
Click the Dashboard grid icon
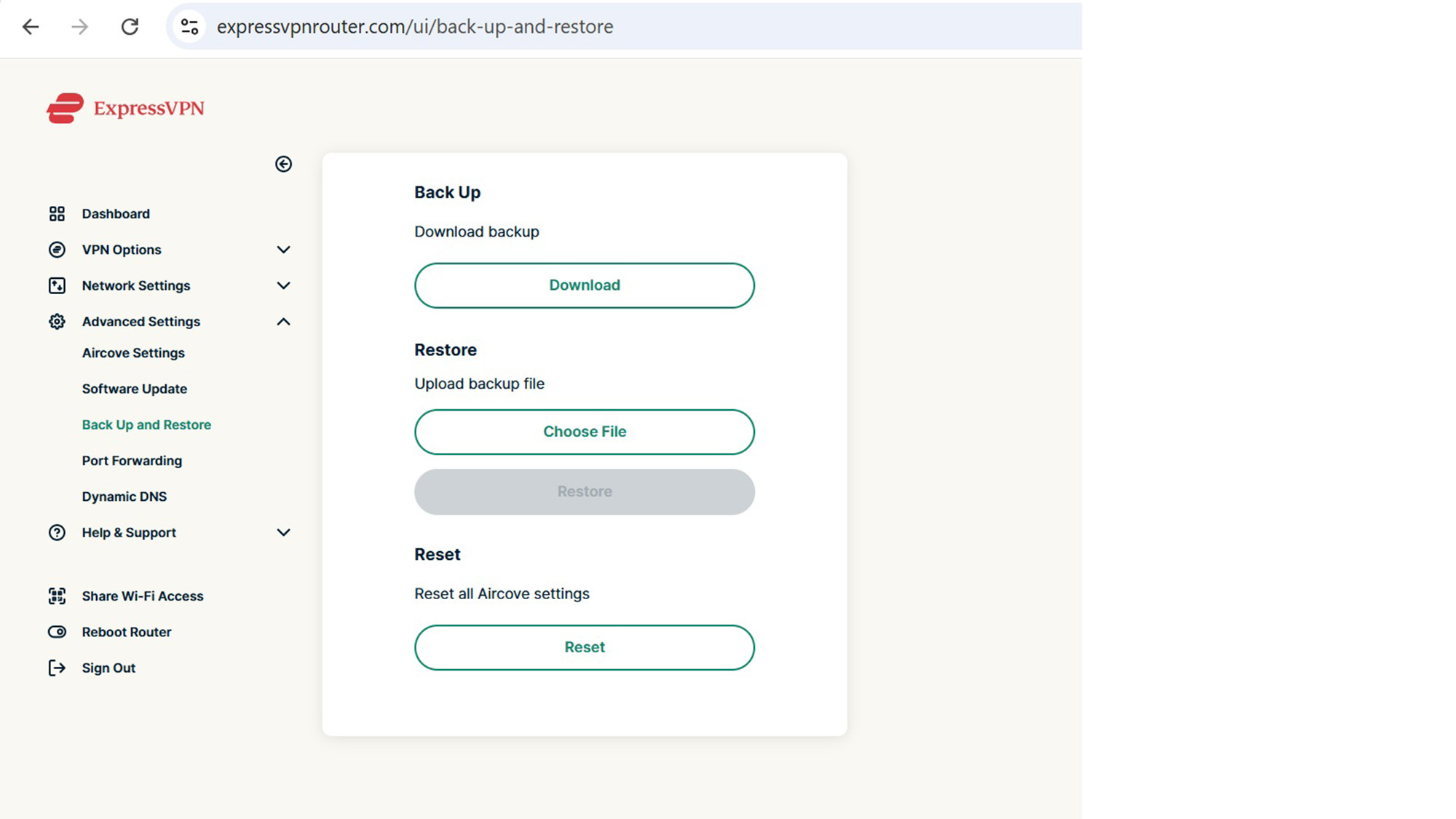[x=57, y=213]
